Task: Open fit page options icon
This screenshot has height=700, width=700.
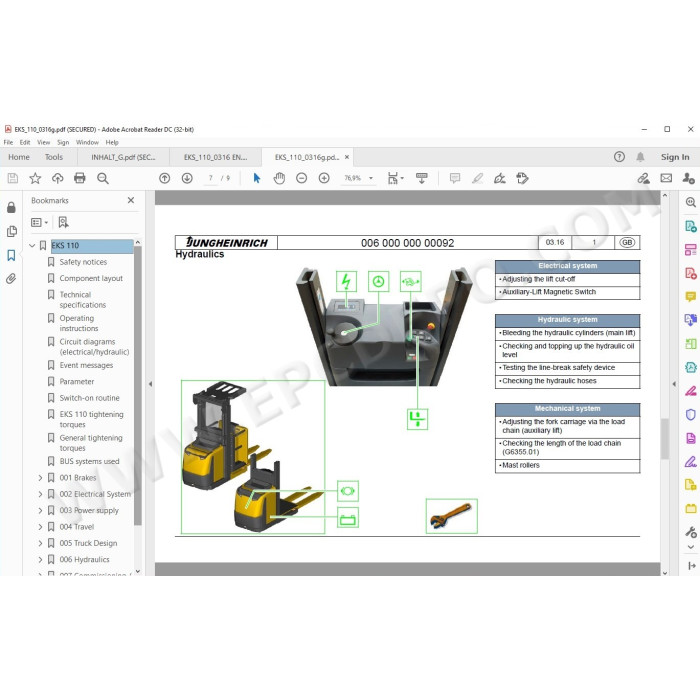Action: pyautogui.click(x=395, y=179)
